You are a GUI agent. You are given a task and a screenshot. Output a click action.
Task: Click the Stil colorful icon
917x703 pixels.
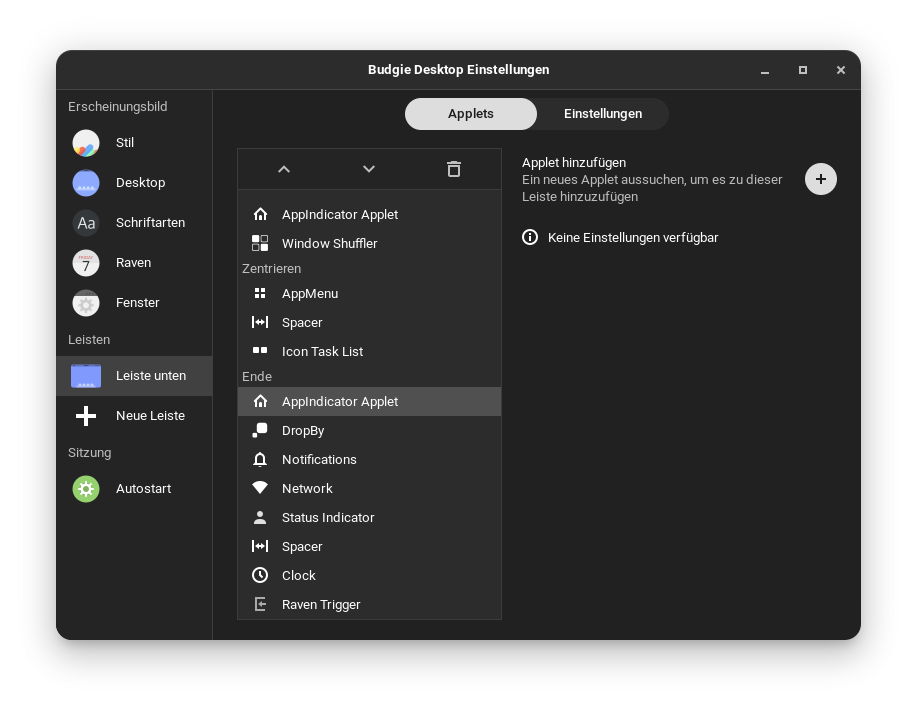click(86, 143)
